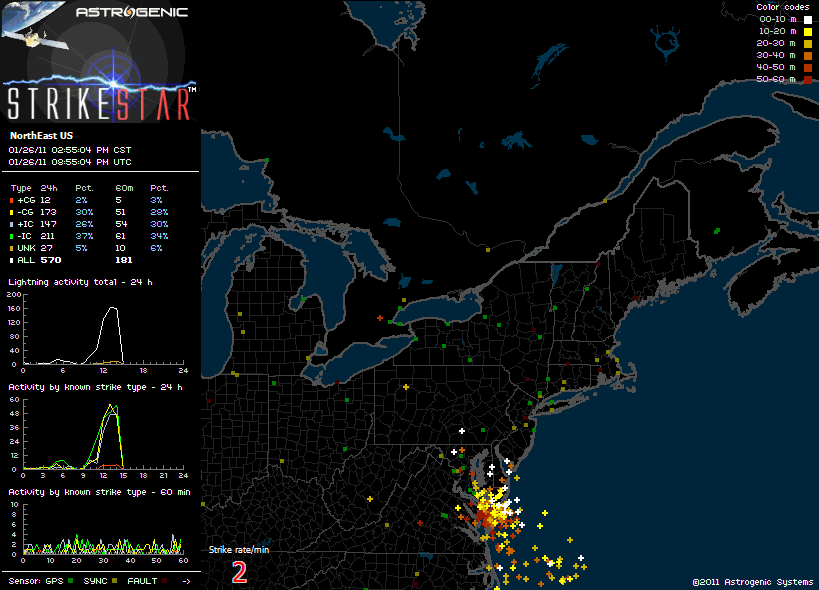Select the white 00-10 m color swatch

pos(808,20)
